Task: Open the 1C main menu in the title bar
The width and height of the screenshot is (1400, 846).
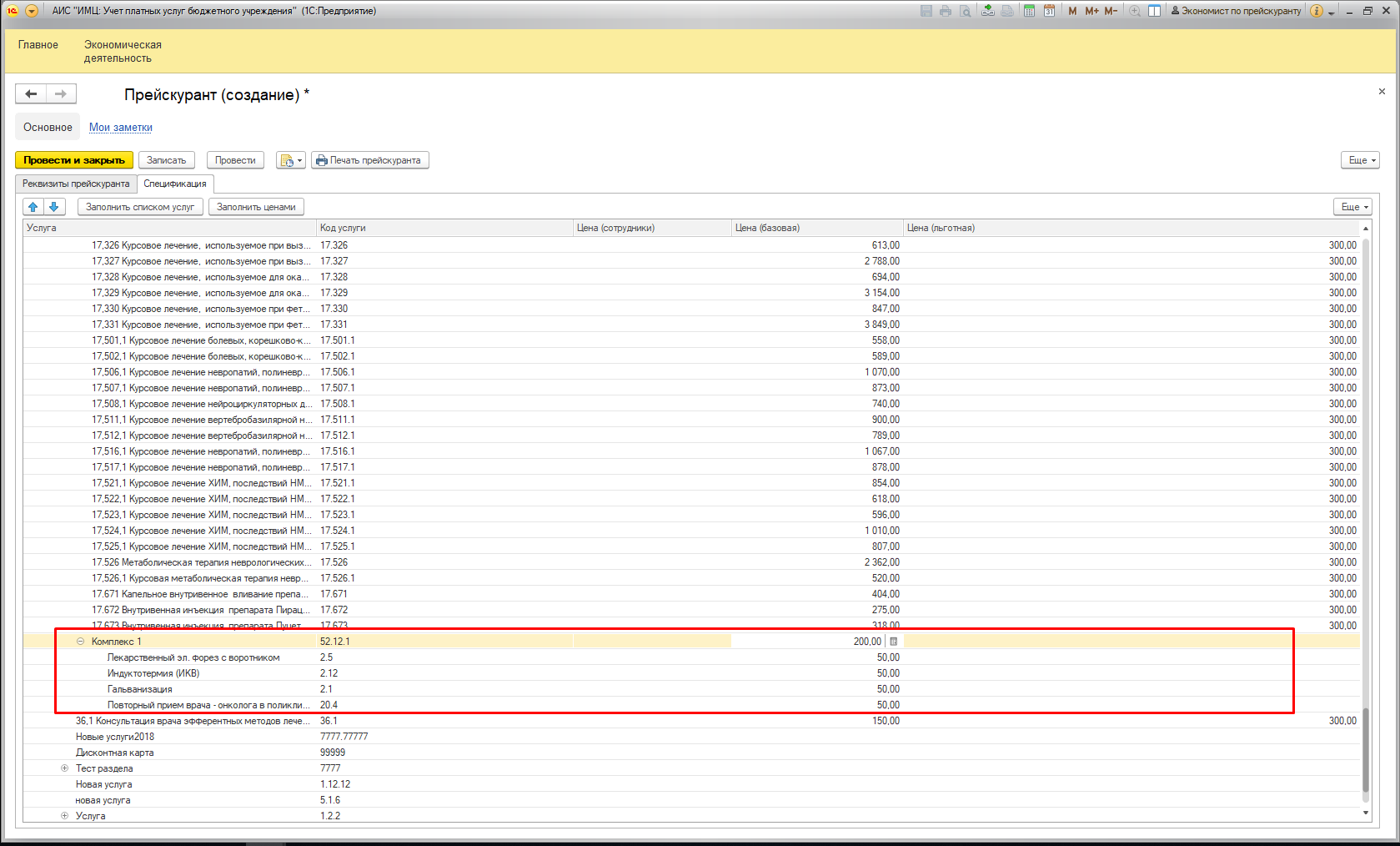Action: (x=32, y=11)
